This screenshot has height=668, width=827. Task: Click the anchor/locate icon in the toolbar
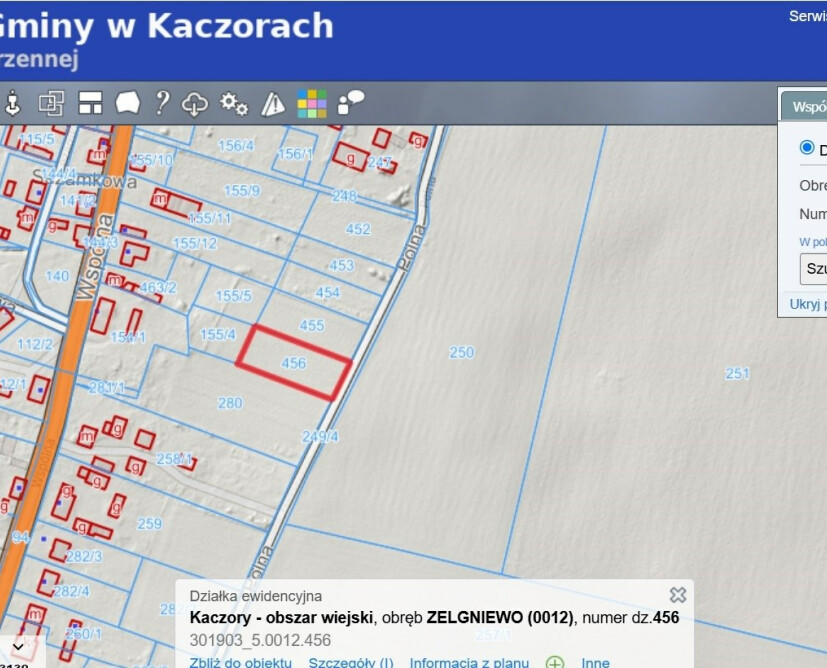tap(13, 103)
